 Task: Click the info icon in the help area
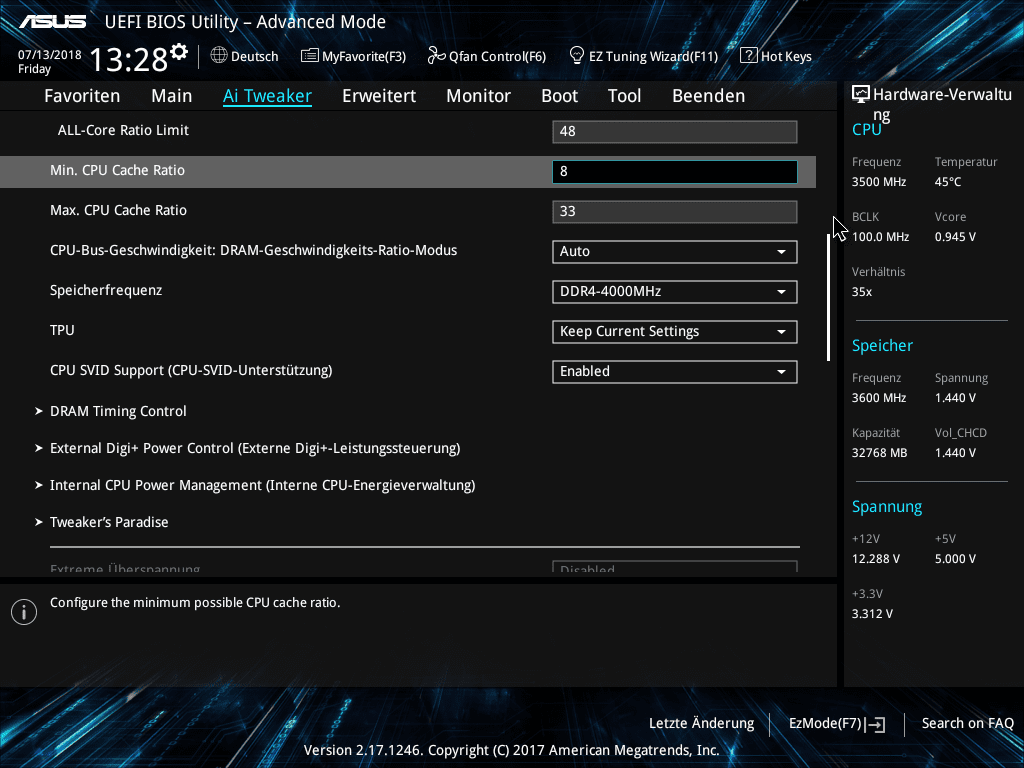(x=24, y=612)
